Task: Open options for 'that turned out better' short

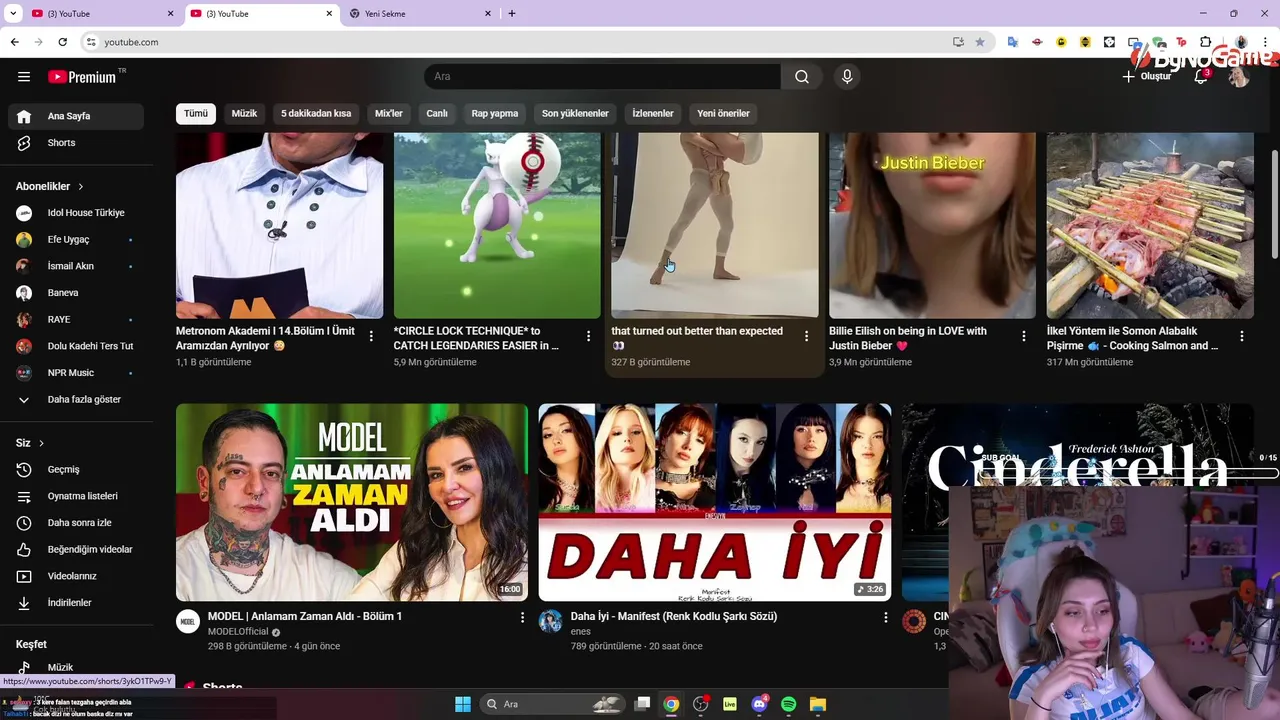Action: click(806, 337)
